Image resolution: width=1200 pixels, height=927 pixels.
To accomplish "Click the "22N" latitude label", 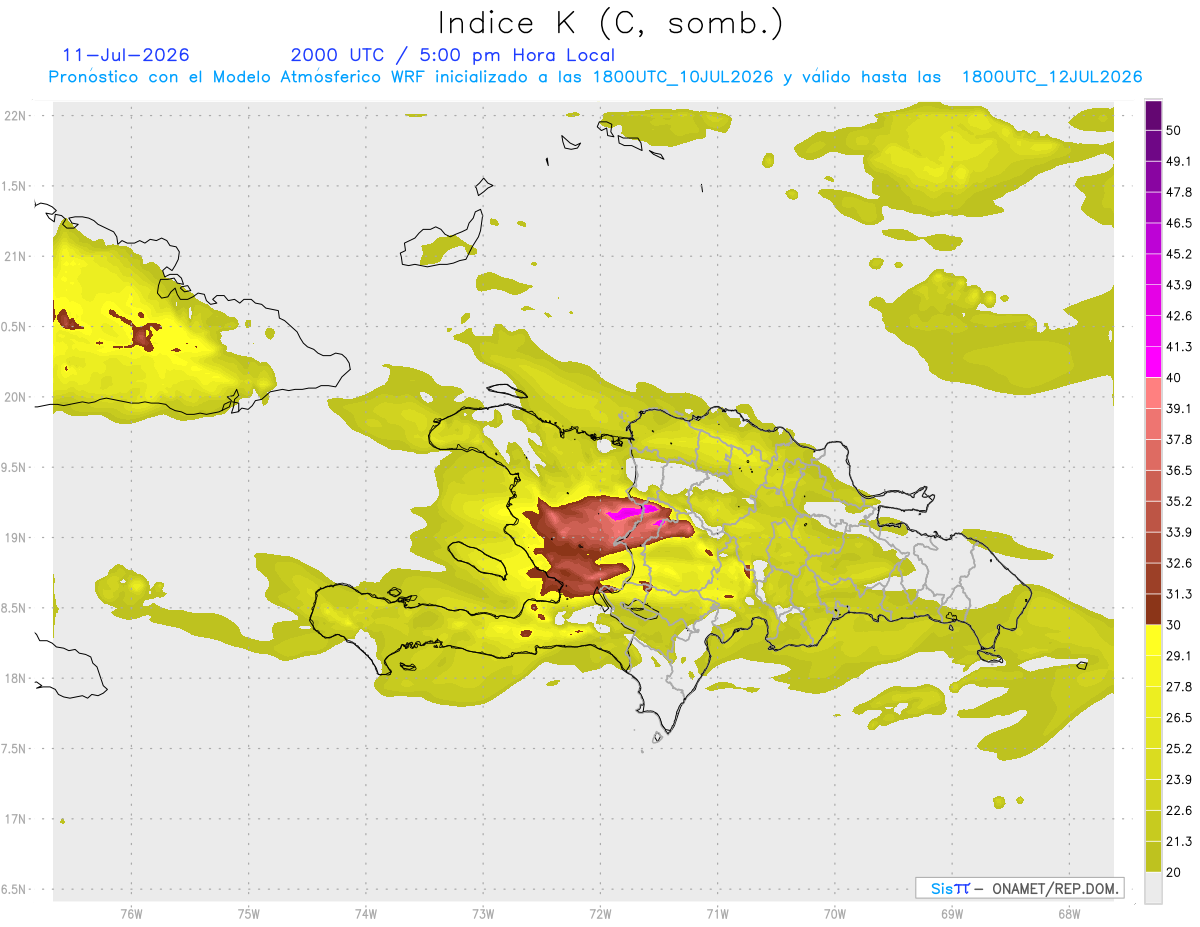I will (x=15, y=115).
